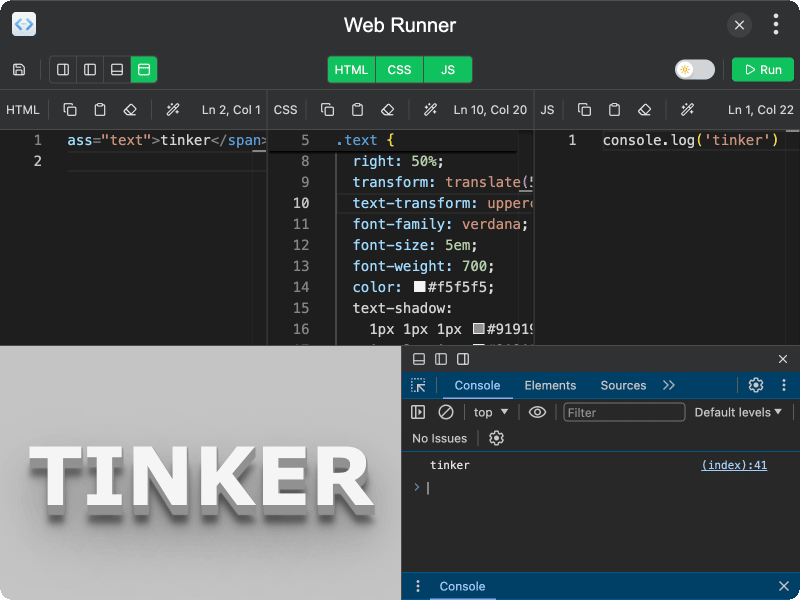Open the top context dropdown
The image size is (800, 600).
pos(490,412)
